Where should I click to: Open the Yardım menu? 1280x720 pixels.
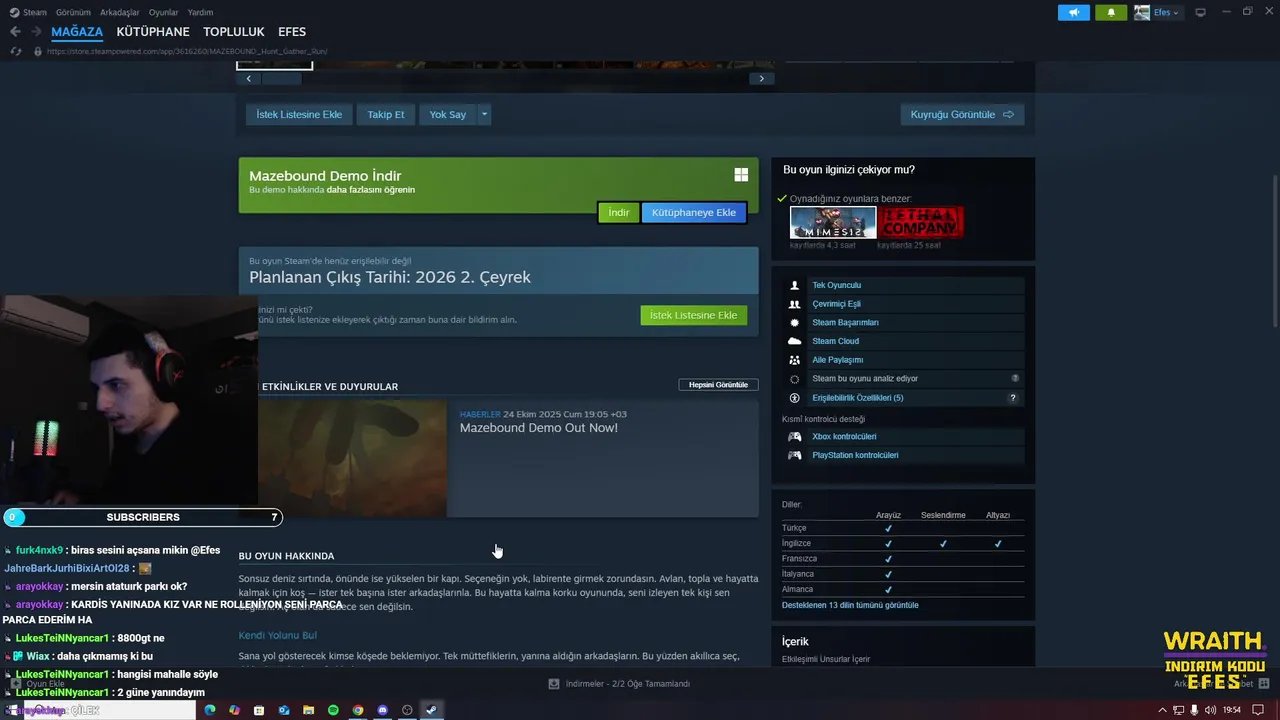pyautogui.click(x=200, y=12)
